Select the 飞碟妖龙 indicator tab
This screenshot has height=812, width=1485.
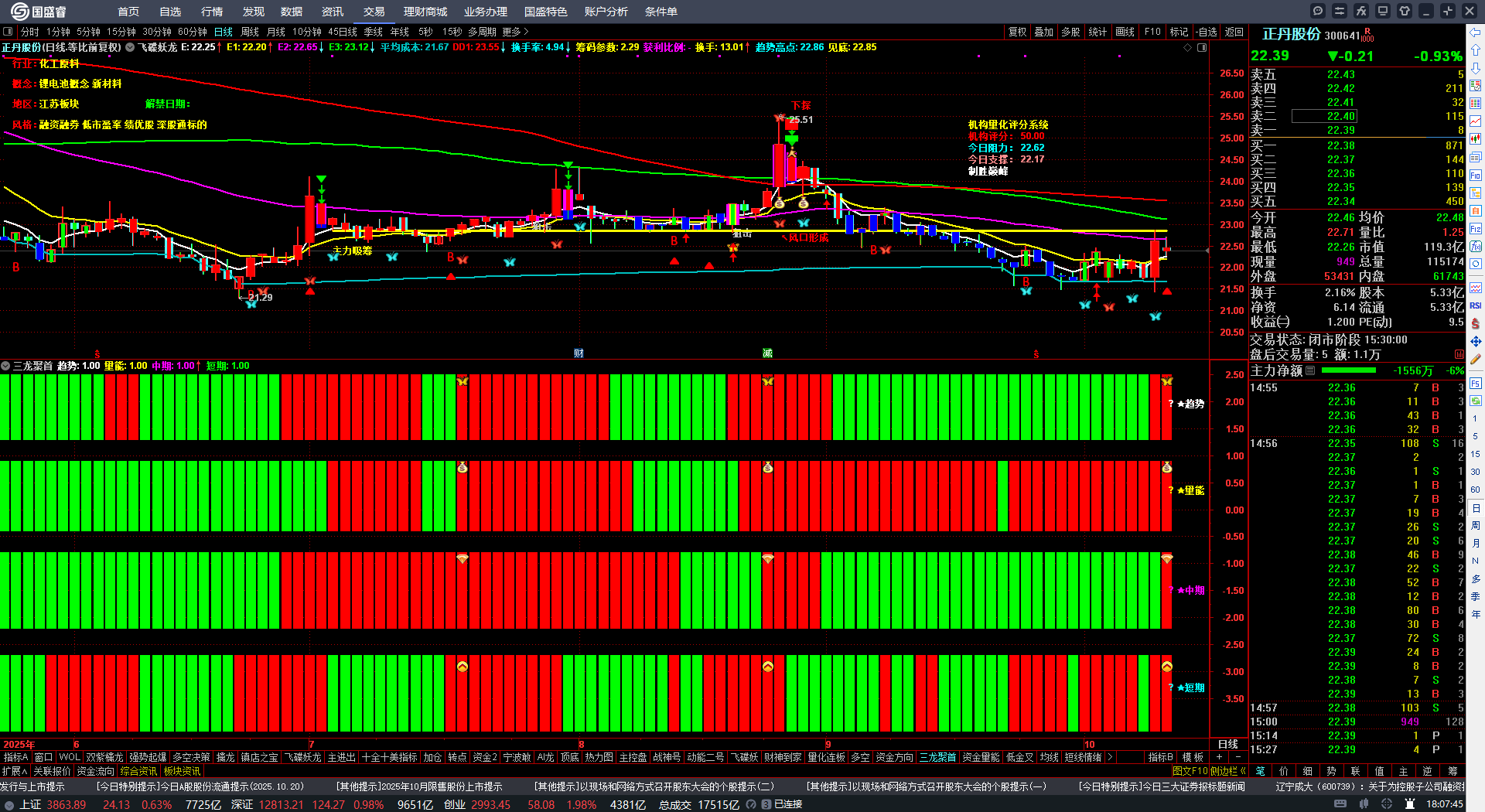pyautogui.click(x=302, y=757)
